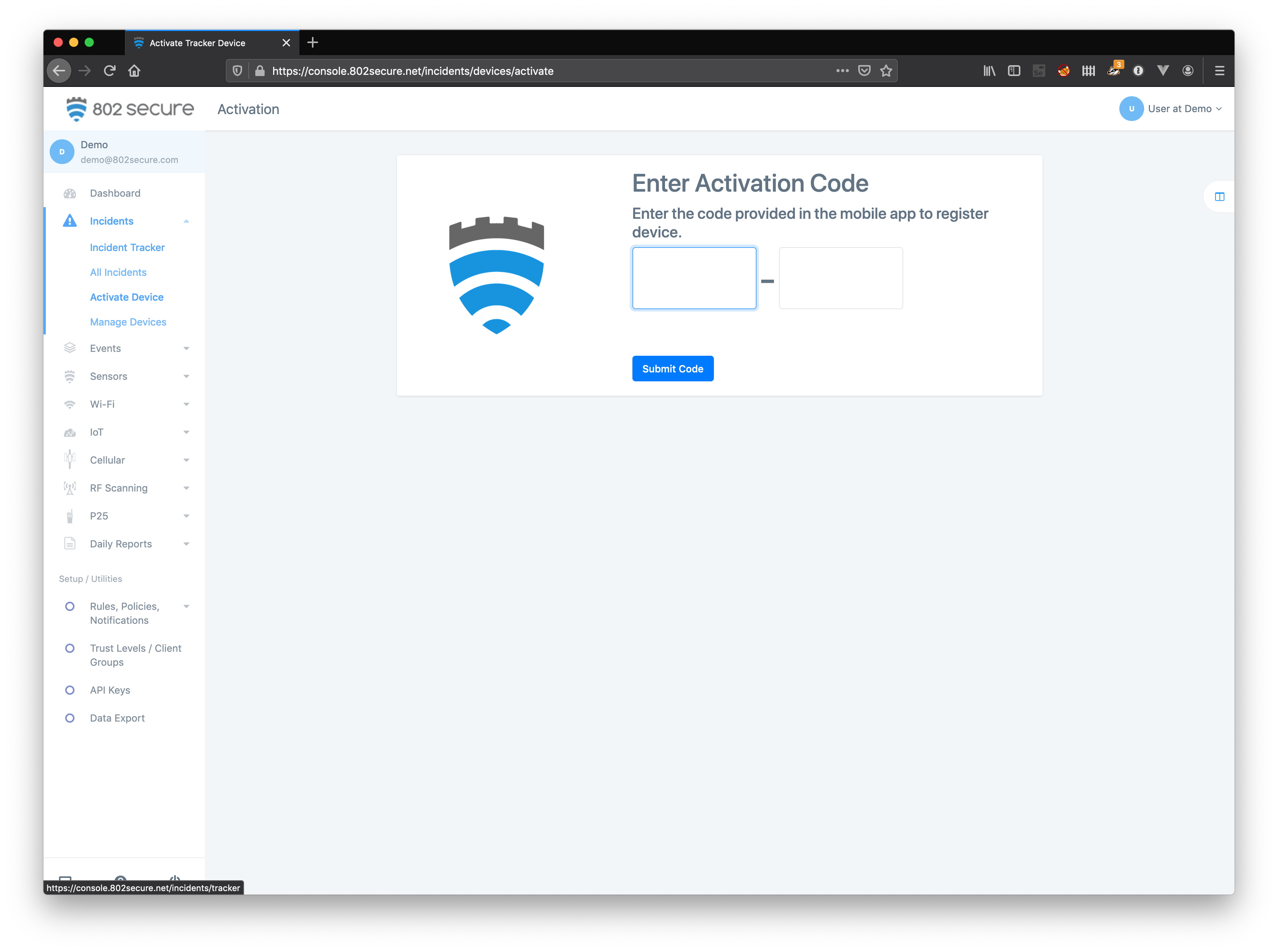Click the Submit Code button
Image resolution: width=1278 pixels, height=952 pixels.
[672, 369]
